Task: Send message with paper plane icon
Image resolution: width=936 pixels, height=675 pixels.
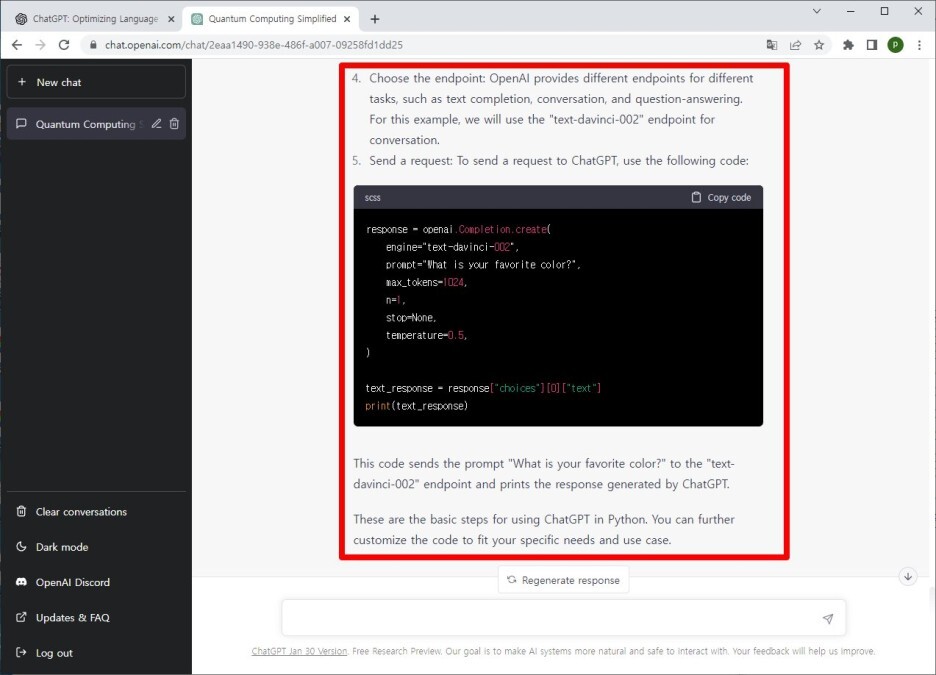Action: 828,618
